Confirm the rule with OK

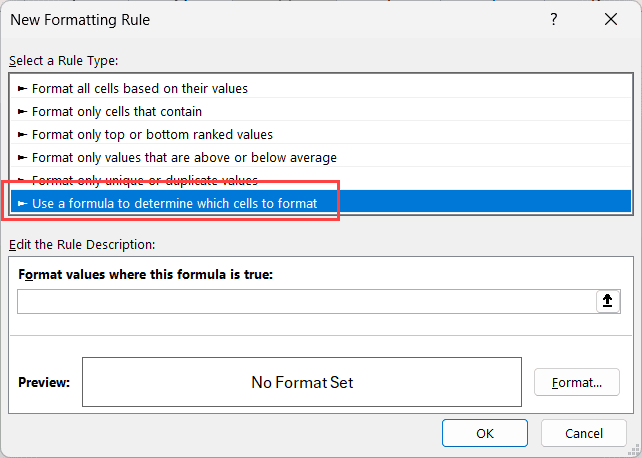pyautogui.click(x=485, y=433)
